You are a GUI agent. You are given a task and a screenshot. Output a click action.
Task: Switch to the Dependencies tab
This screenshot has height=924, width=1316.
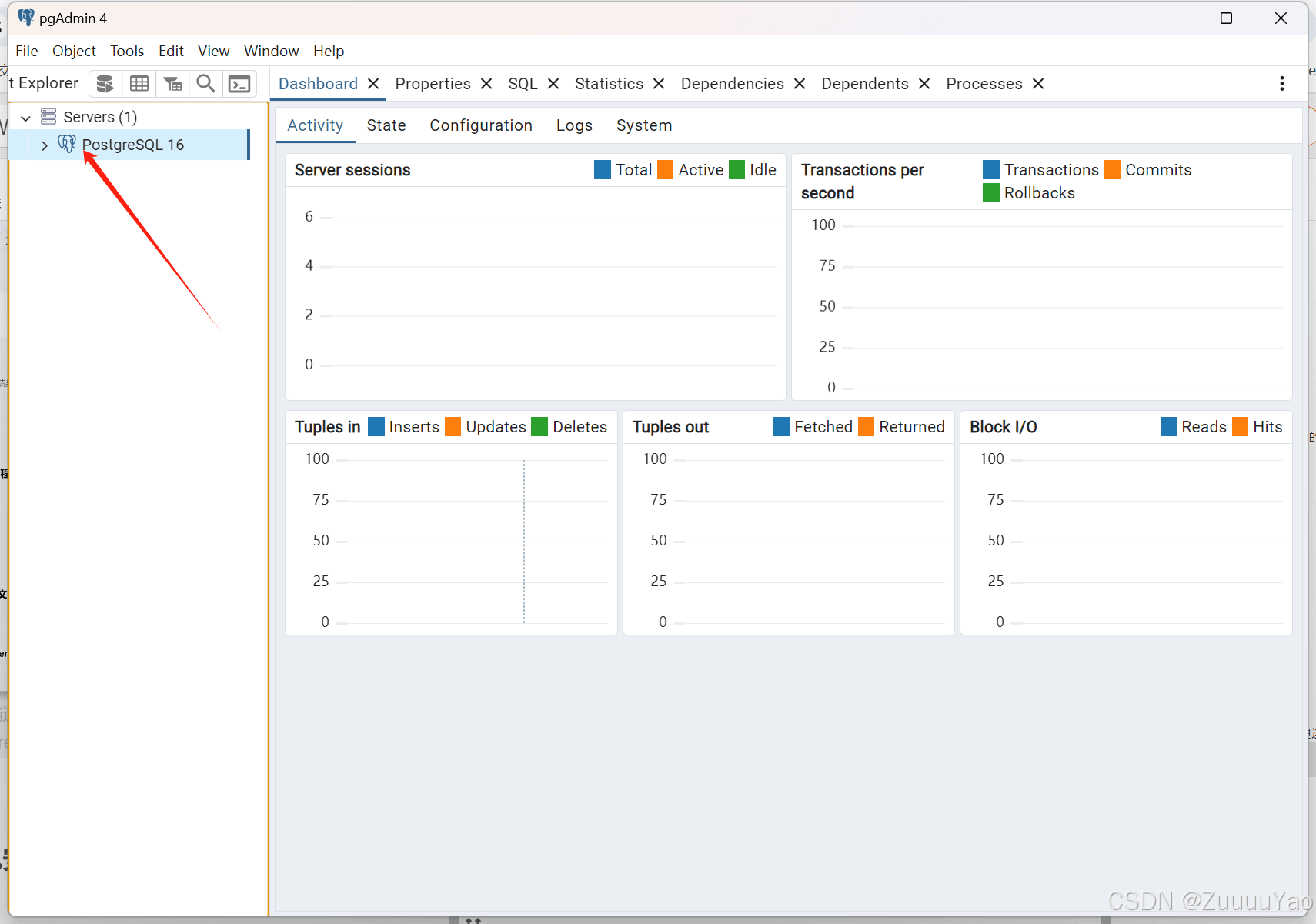click(732, 84)
